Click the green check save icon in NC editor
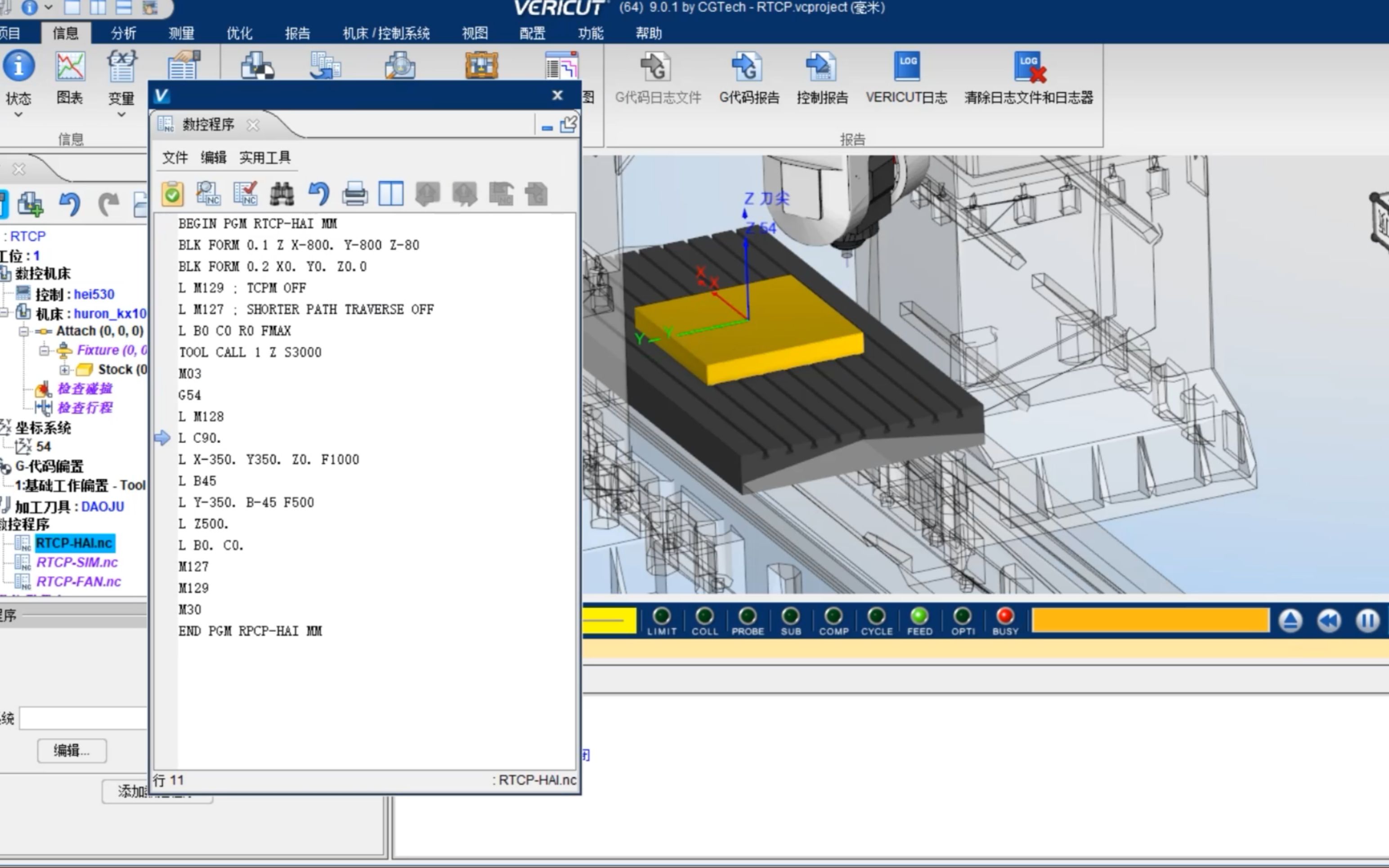The width and height of the screenshot is (1389, 868). click(x=172, y=194)
